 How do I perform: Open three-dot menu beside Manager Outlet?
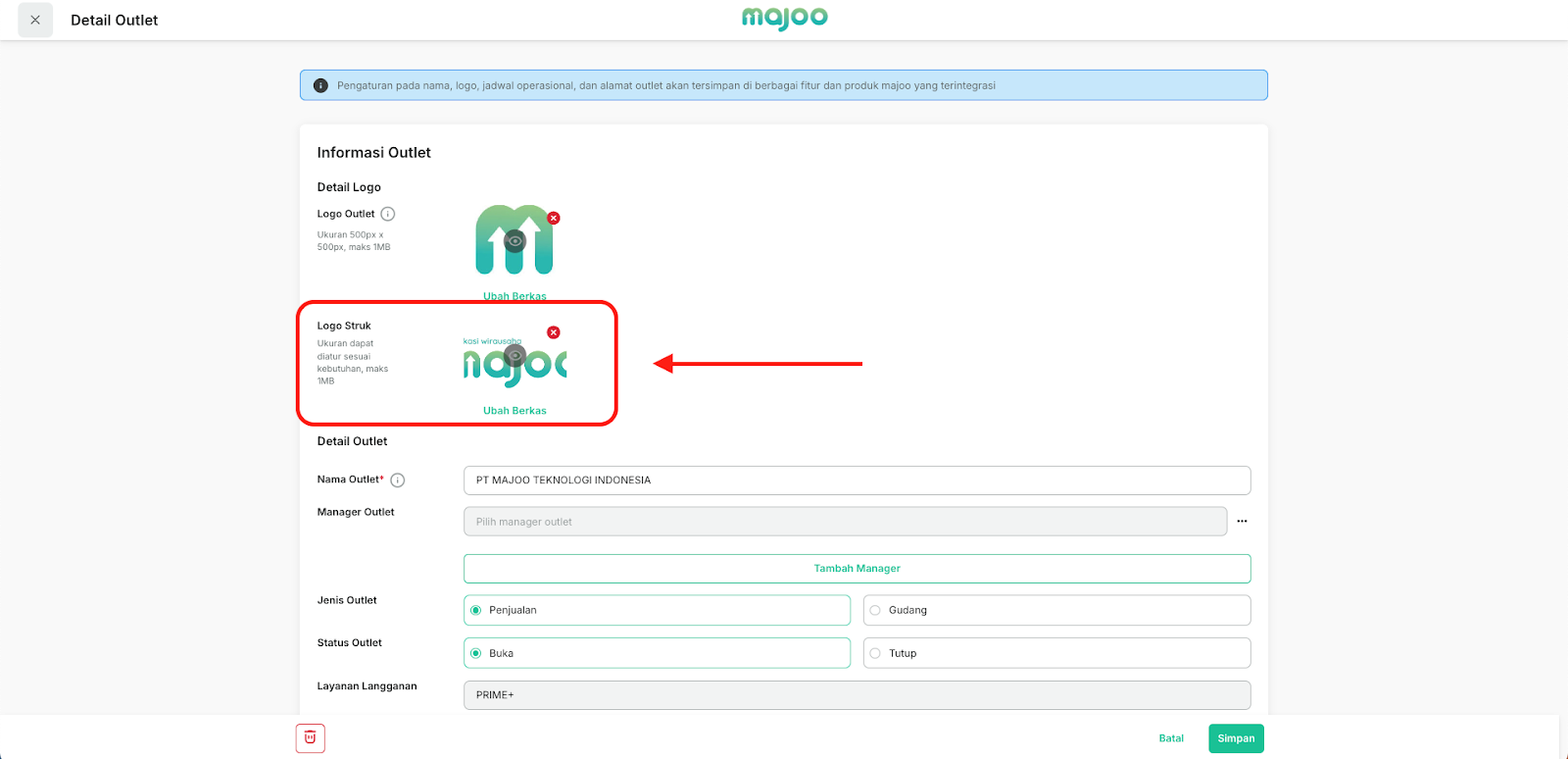(1242, 522)
